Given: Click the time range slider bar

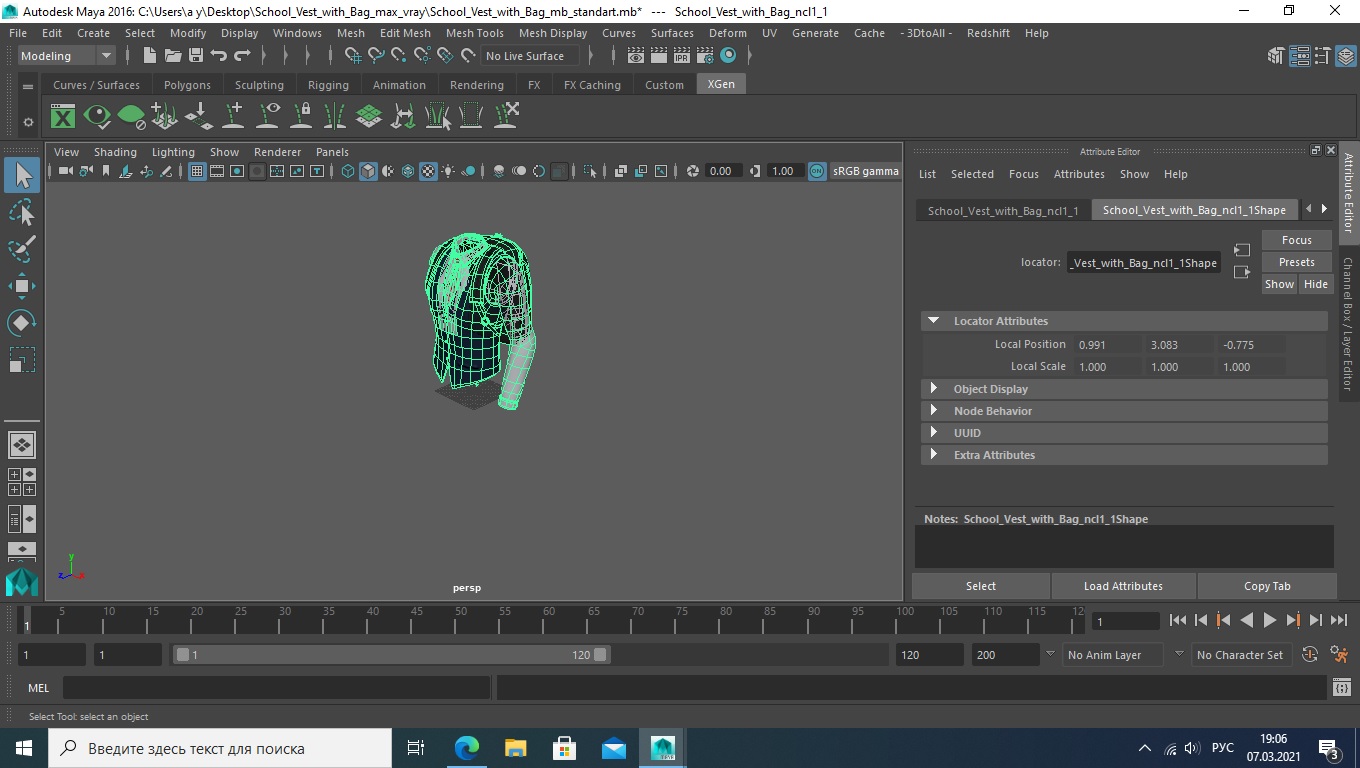Looking at the screenshot, I should coord(391,655).
